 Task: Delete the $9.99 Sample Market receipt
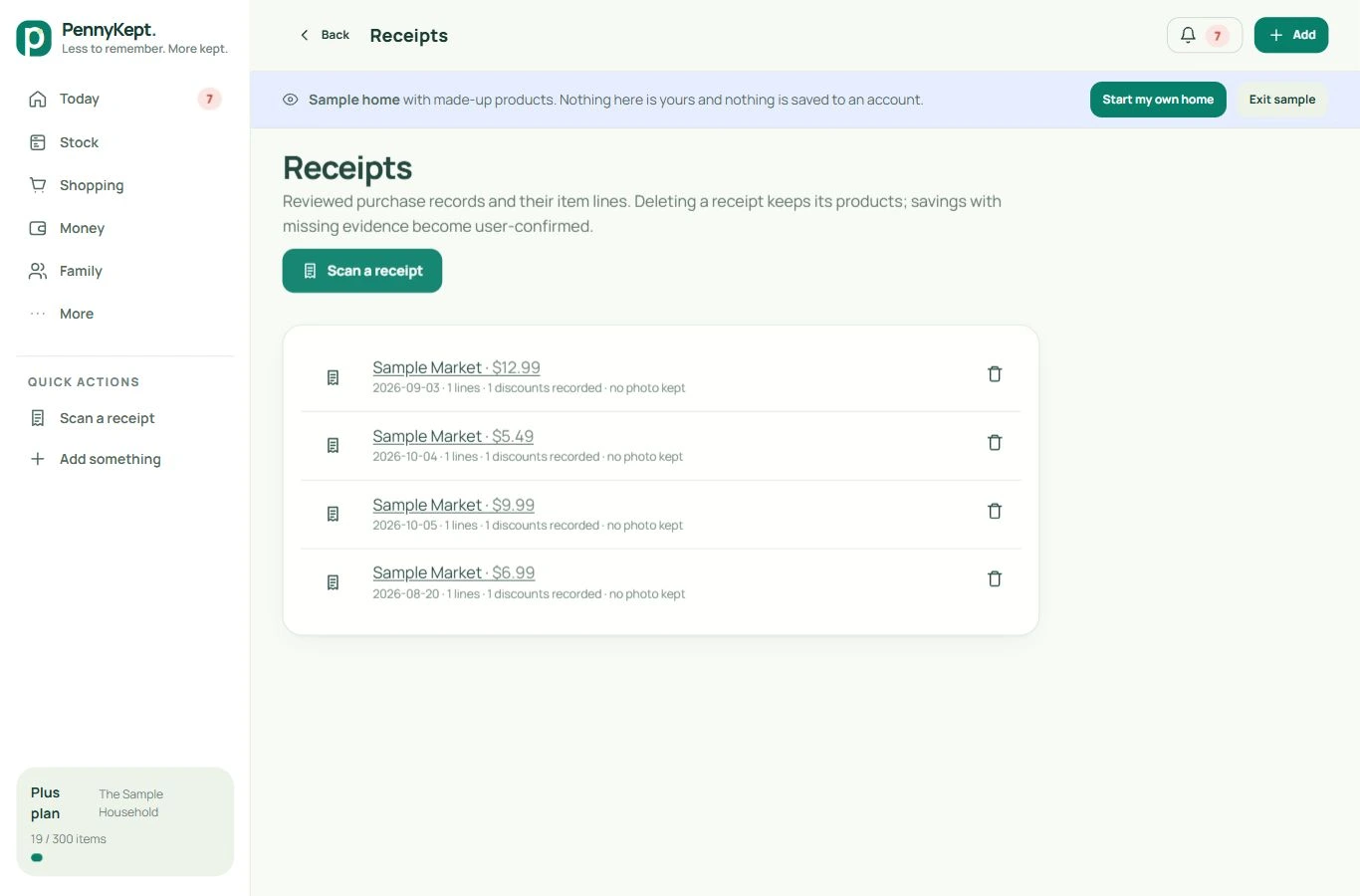click(994, 511)
